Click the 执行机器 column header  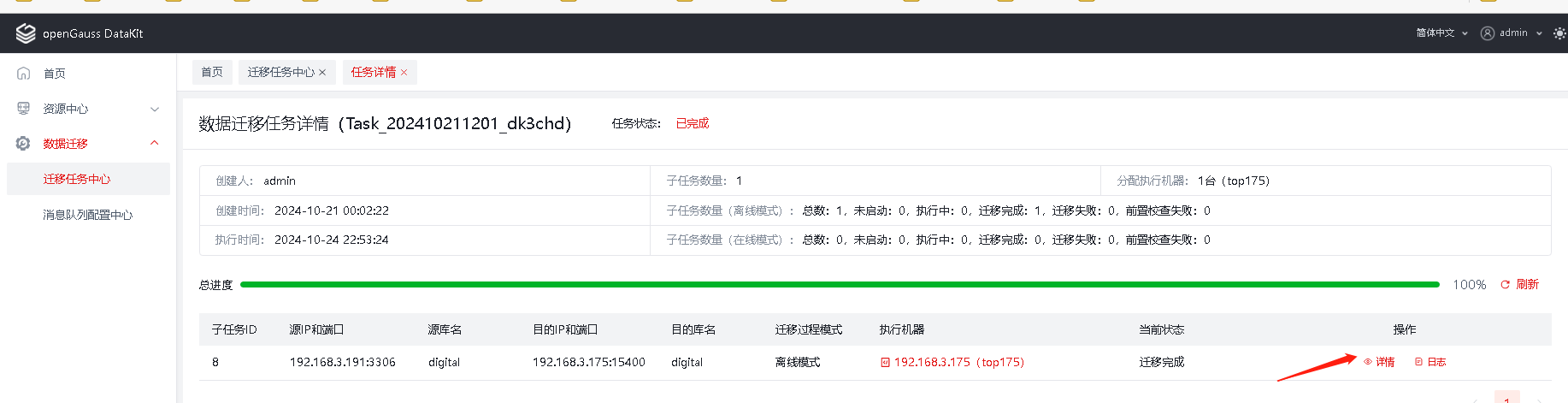[x=902, y=329]
